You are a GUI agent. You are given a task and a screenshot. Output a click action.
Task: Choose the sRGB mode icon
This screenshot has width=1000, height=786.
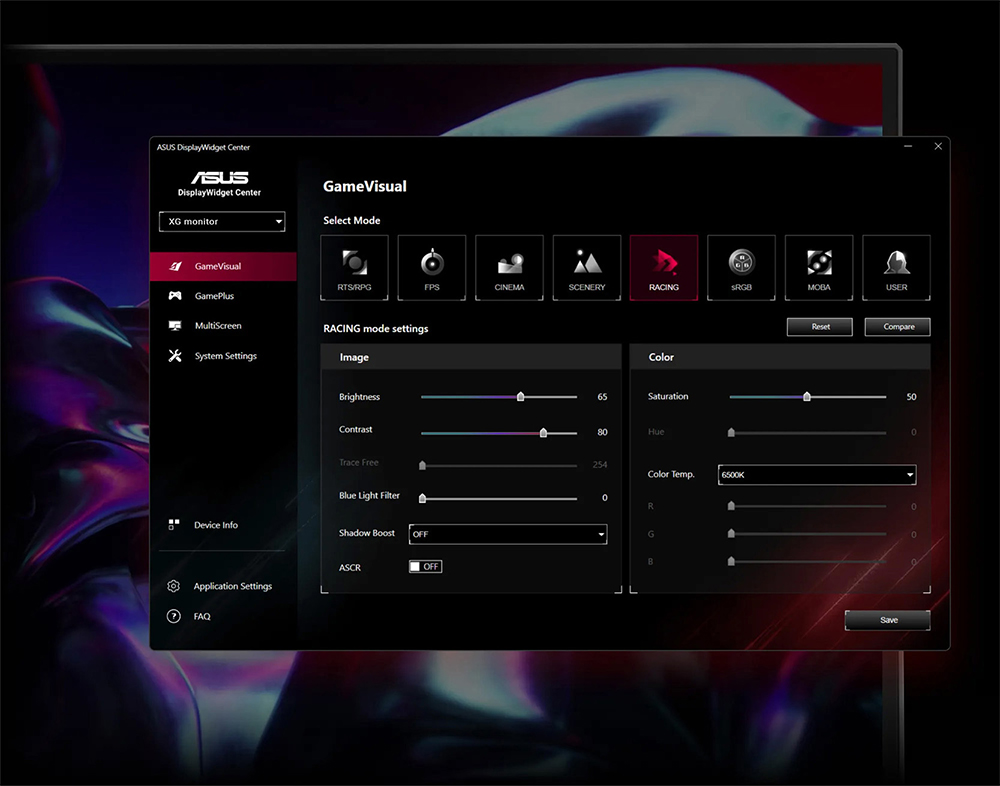click(x=741, y=267)
